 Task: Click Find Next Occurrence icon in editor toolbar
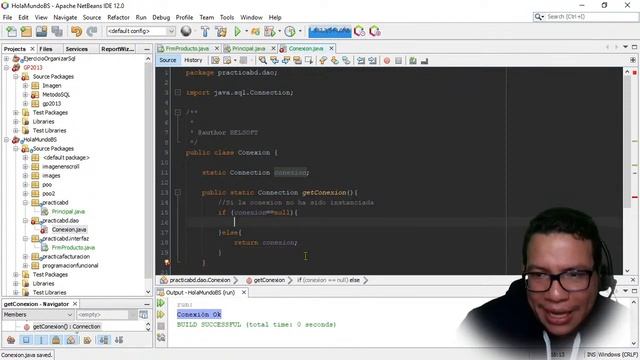(x=286, y=60)
